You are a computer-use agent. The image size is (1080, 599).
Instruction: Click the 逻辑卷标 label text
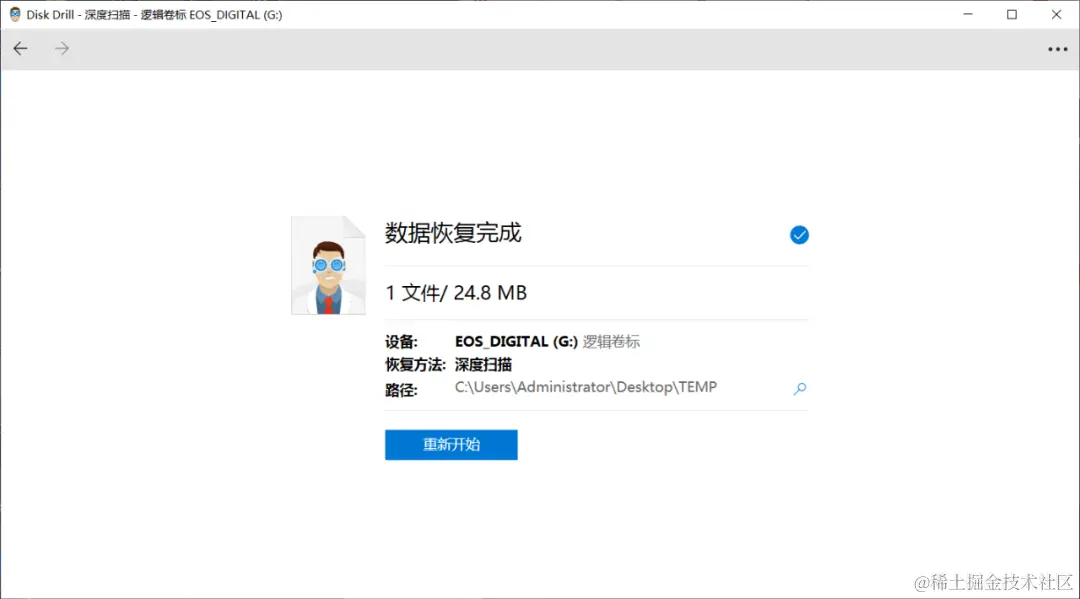(611, 341)
